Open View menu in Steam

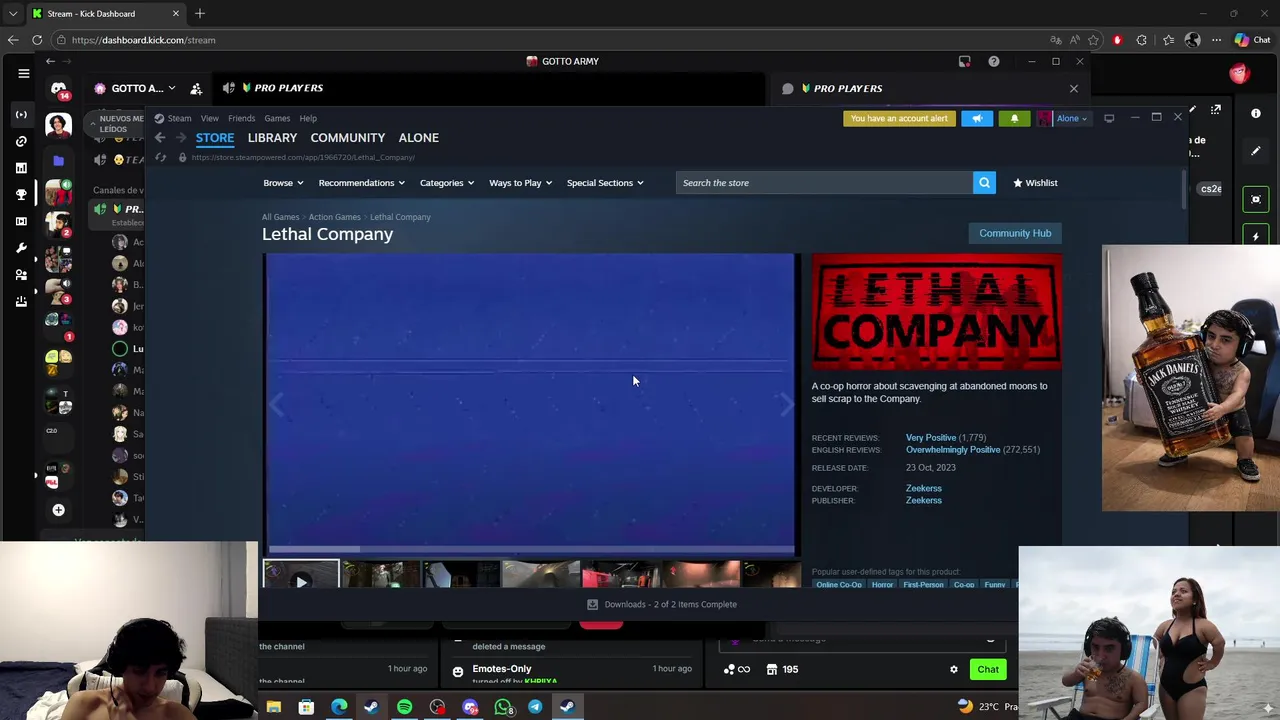[x=209, y=118]
